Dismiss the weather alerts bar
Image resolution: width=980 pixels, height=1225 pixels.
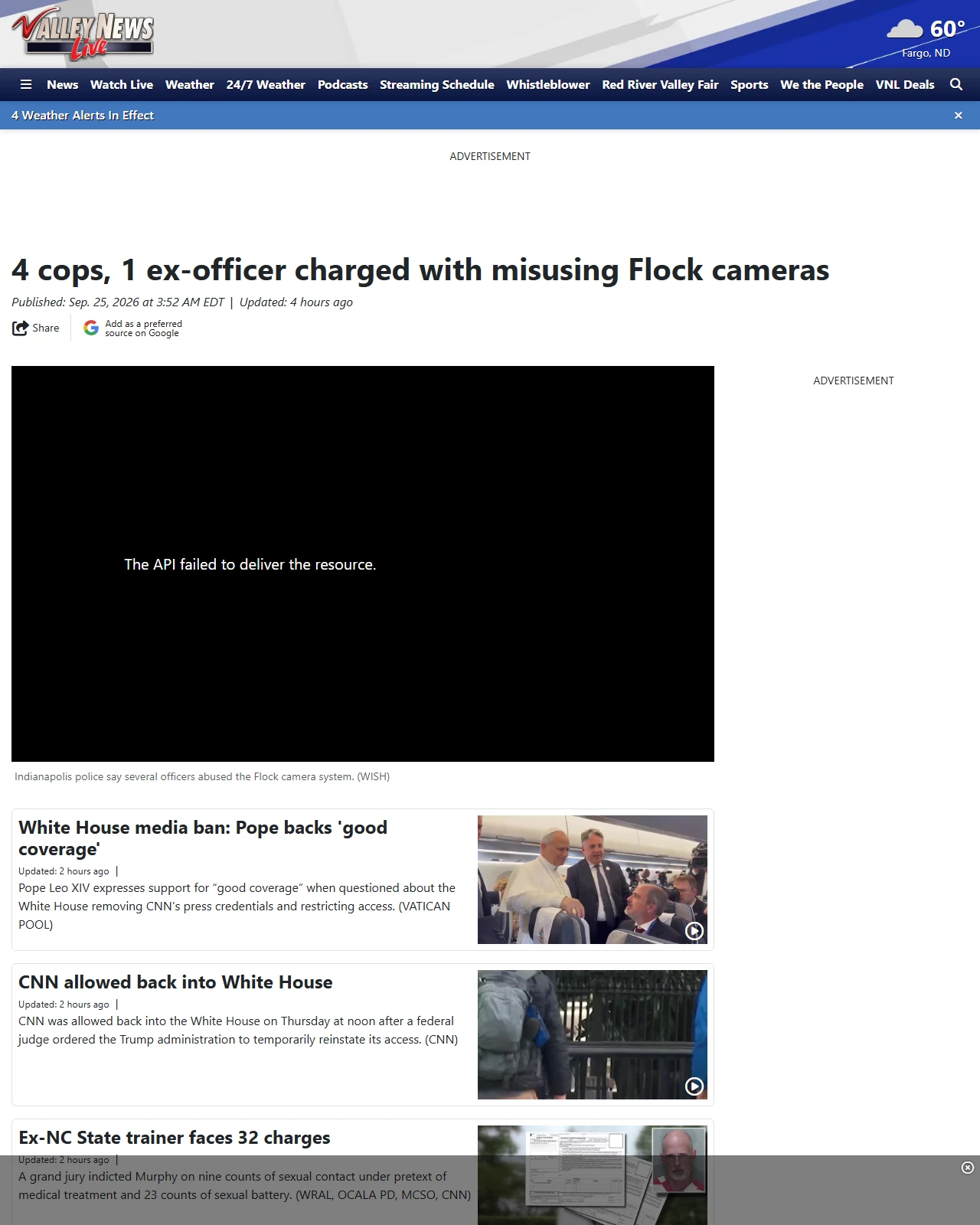click(959, 116)
